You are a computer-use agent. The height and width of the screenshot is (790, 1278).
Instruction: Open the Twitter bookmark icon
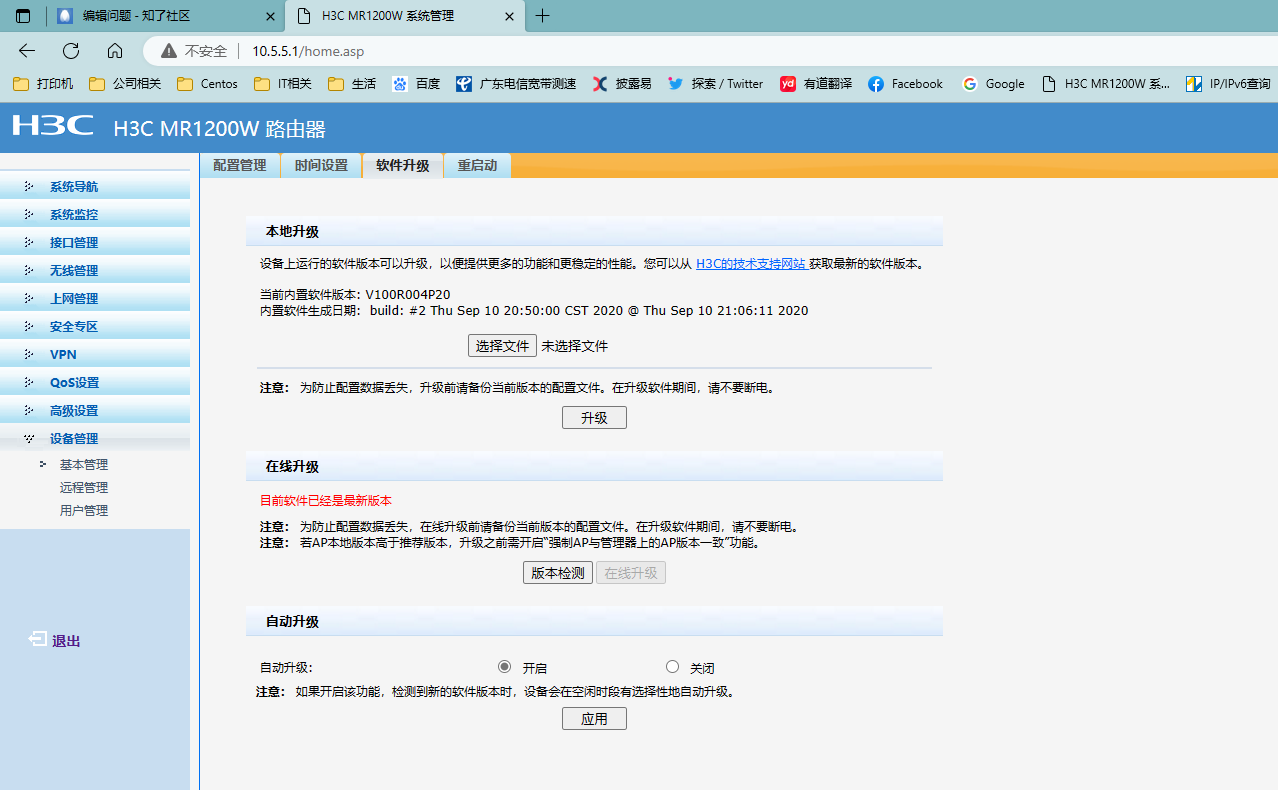coord(676,84)
